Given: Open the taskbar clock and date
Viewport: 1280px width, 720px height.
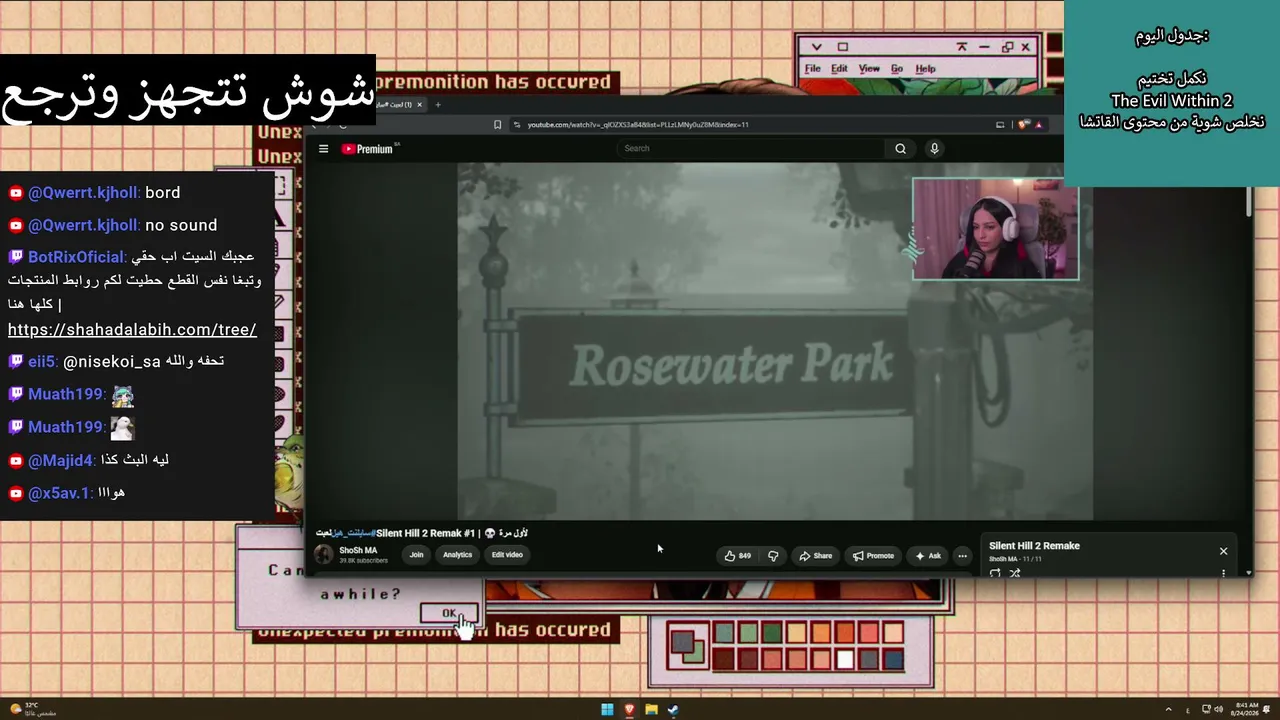Looking at the screenshot, I should 1246,709.
